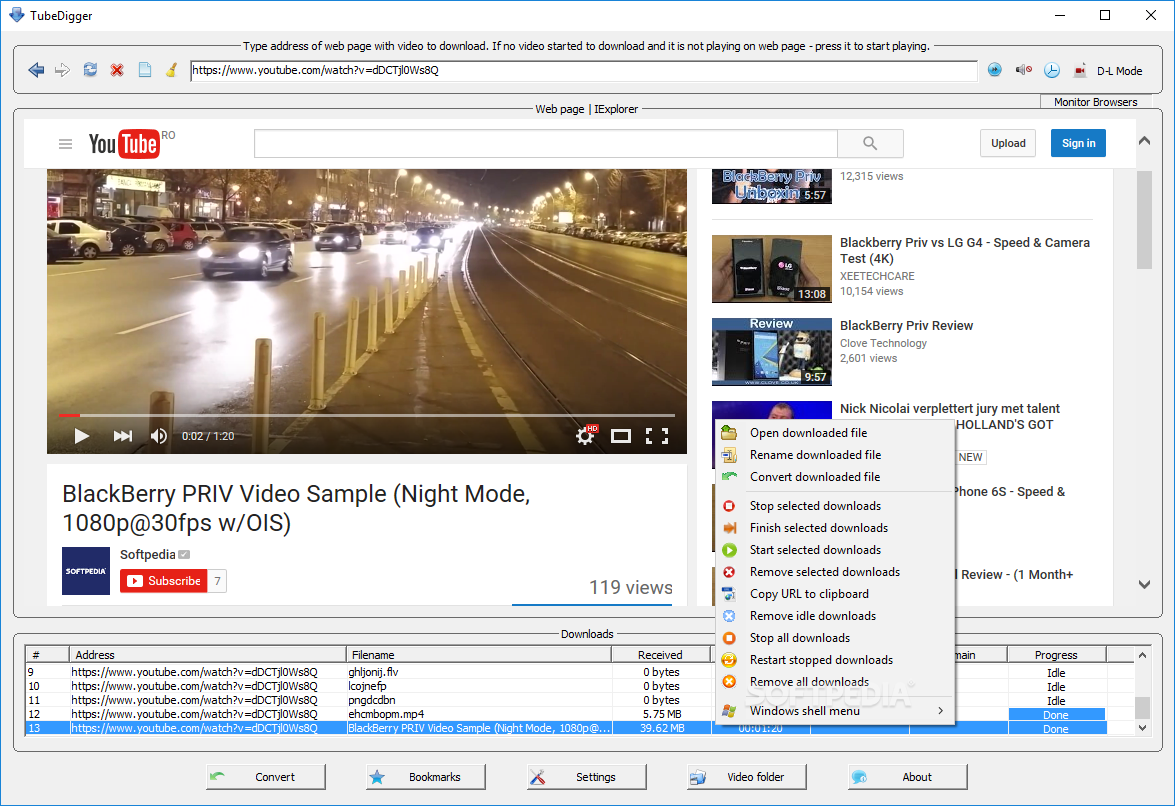Screen dimensions: 1175x806
Task: Click the web address URL field
Action: point(584,70)
